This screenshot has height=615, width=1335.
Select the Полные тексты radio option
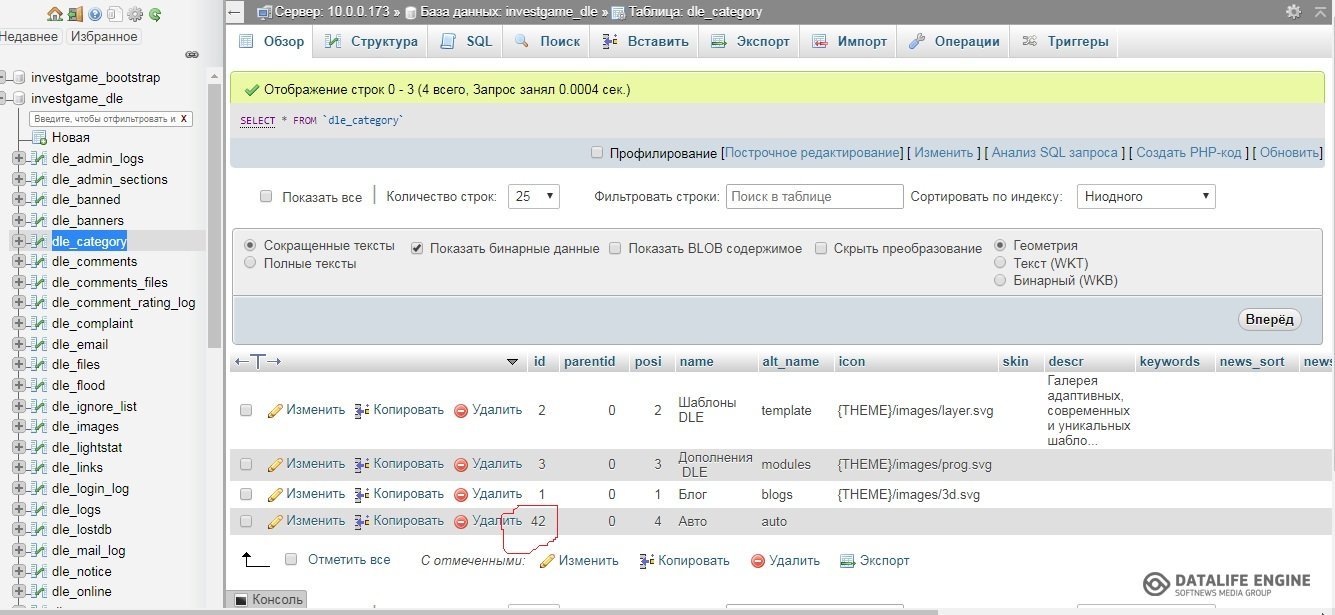tap(250, 263)
